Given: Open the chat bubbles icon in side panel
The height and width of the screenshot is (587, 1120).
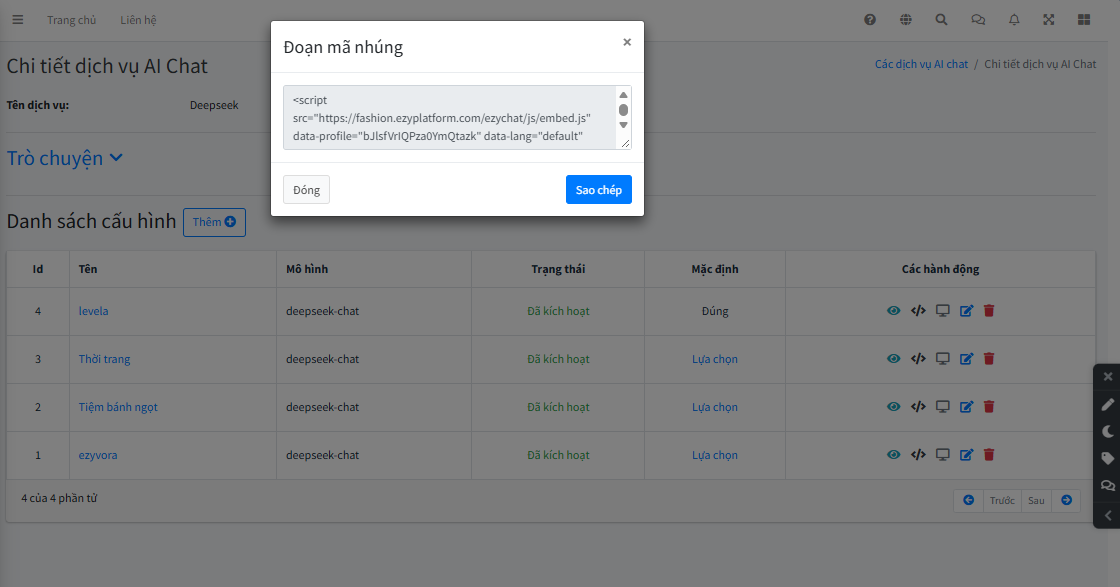Looking at the screenshot, I should pos(1108,486).
